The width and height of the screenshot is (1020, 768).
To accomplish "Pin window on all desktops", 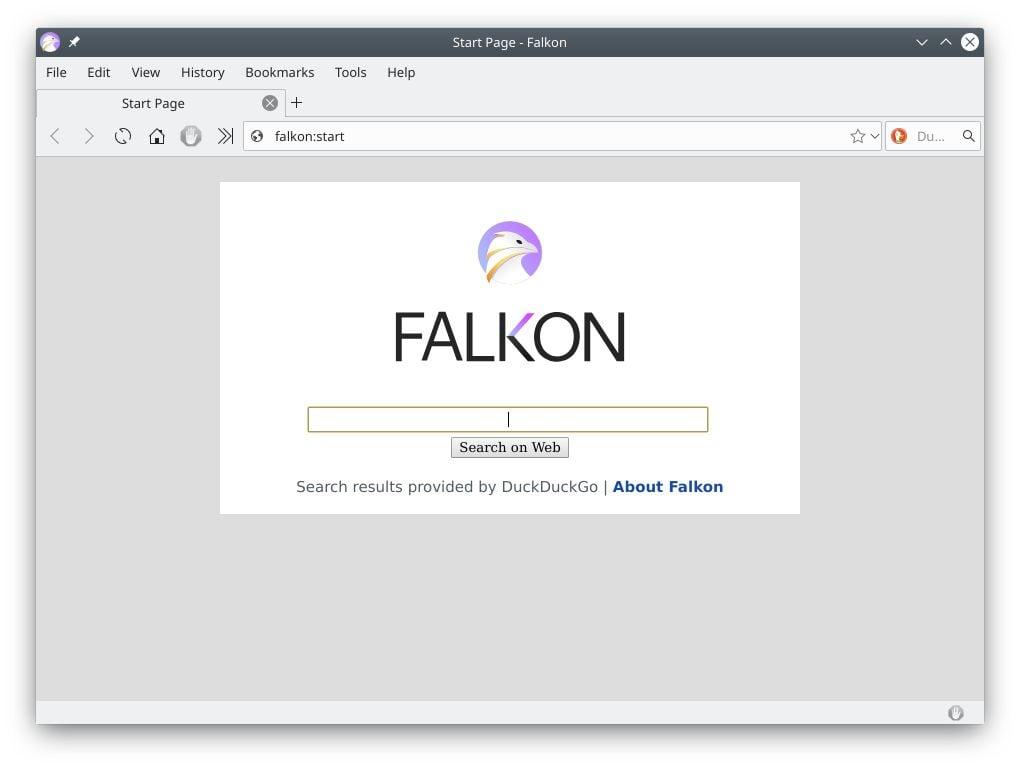I will (74, 42).
